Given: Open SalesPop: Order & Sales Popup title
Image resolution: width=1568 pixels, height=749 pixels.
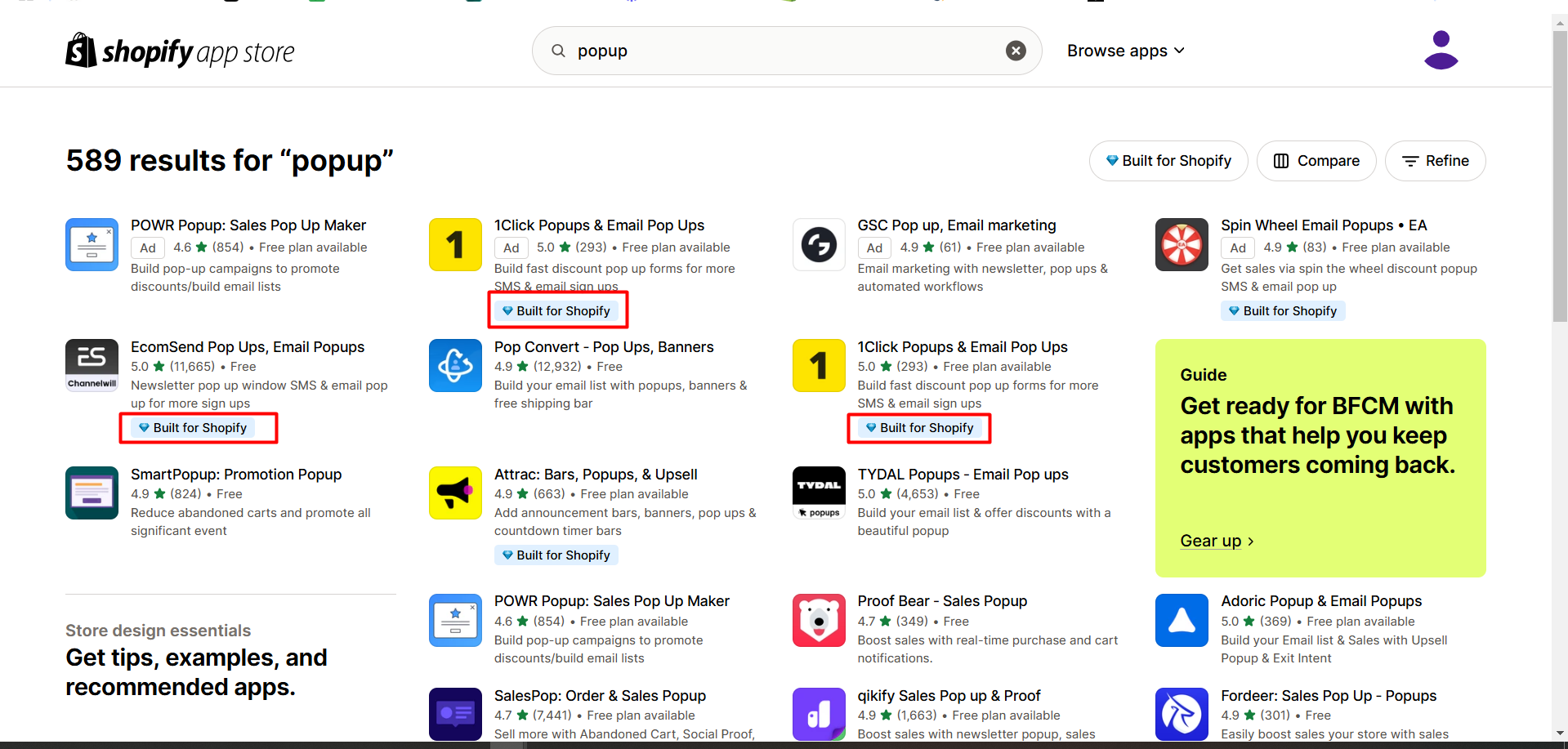Looking at the screenshot, I should [x=600, y=696].
